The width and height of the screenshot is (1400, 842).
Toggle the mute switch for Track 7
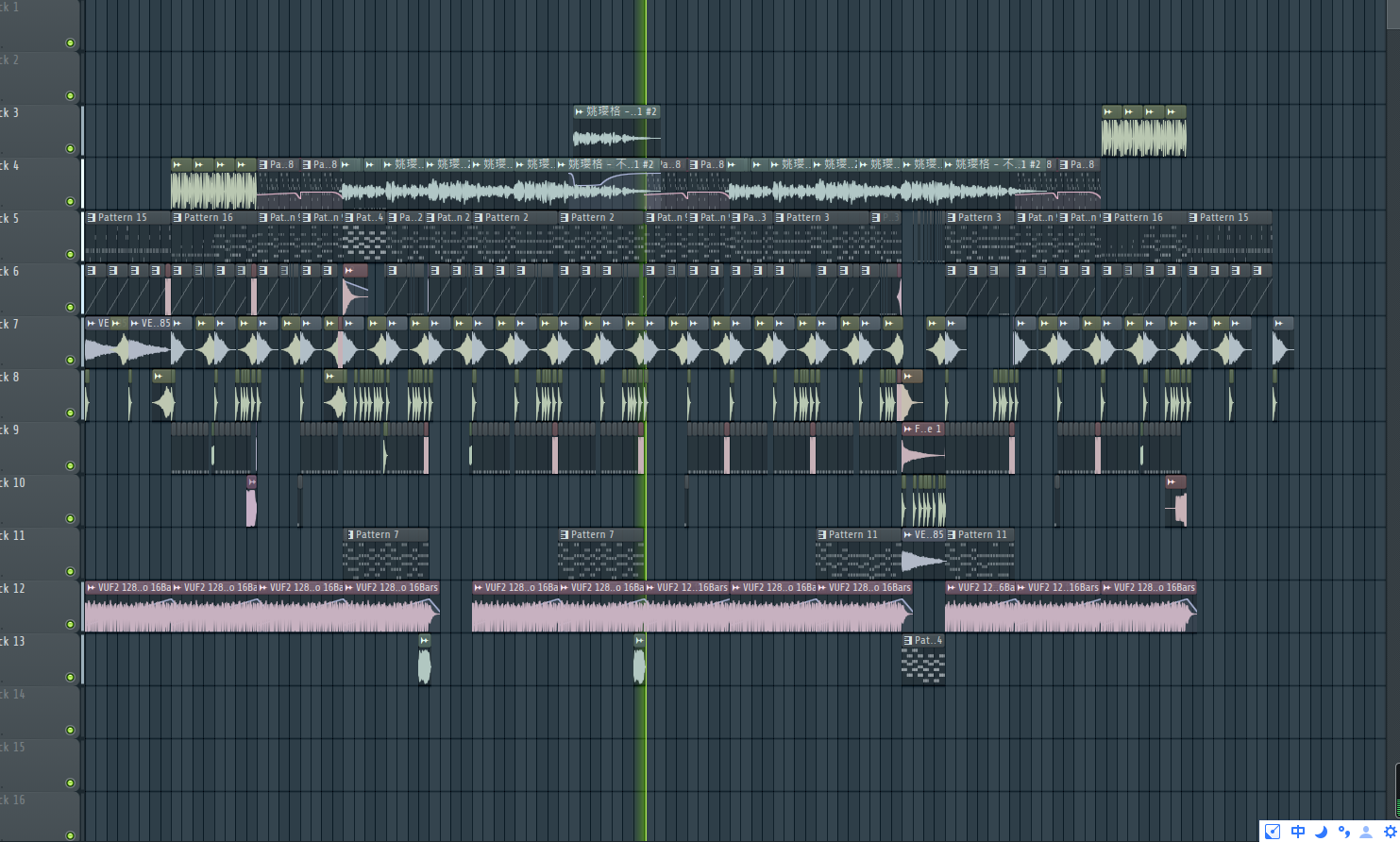coord(70,360)
